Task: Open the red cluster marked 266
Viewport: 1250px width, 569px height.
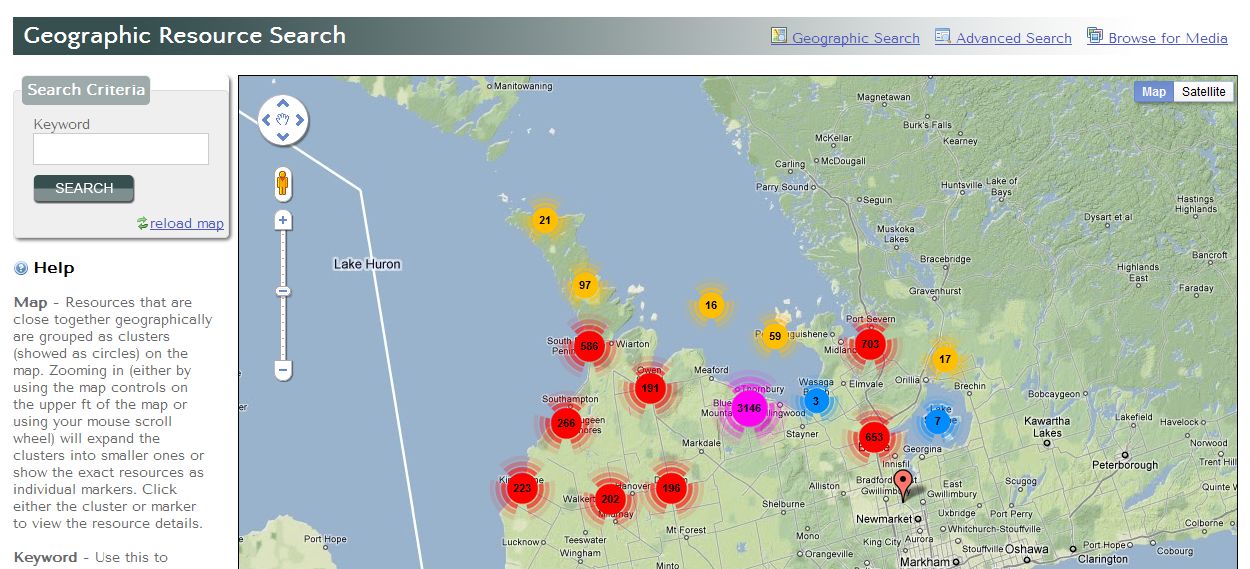Action: 567,424
